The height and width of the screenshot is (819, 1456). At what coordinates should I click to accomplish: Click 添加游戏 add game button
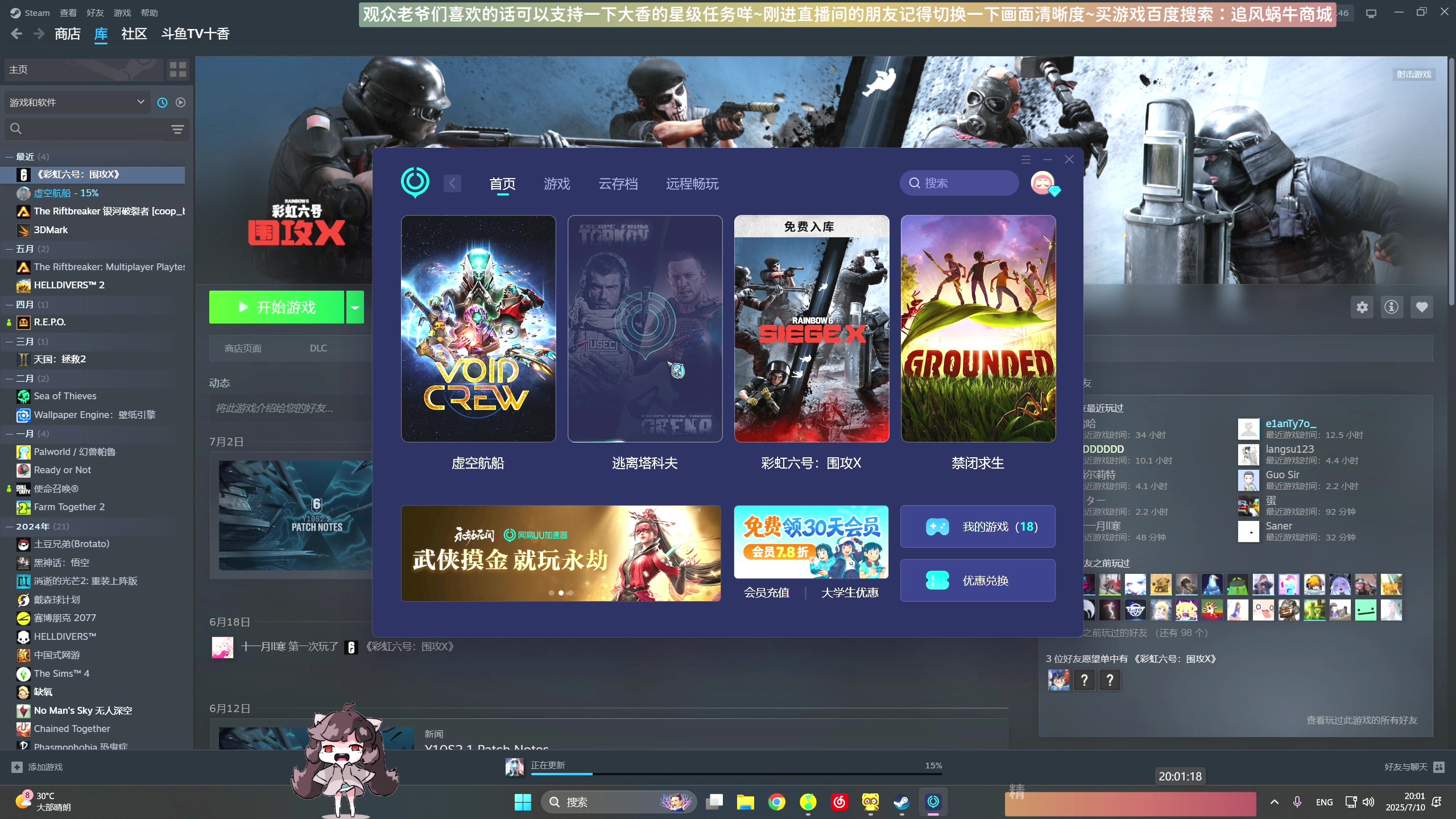[x=38, y=767]
